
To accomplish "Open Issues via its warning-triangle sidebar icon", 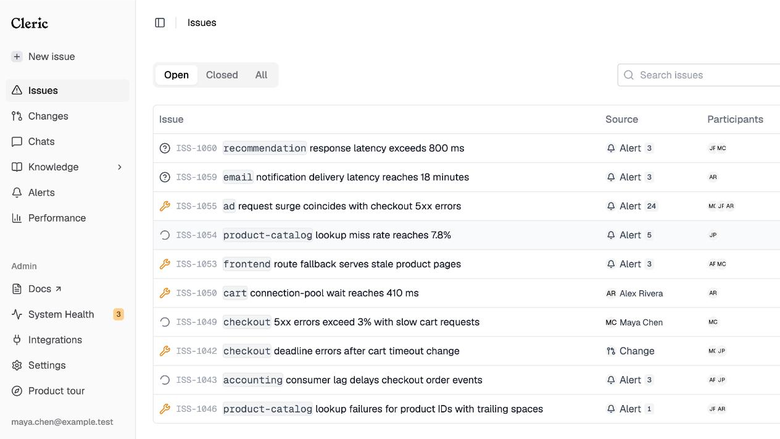I will (x=17, y=90).
